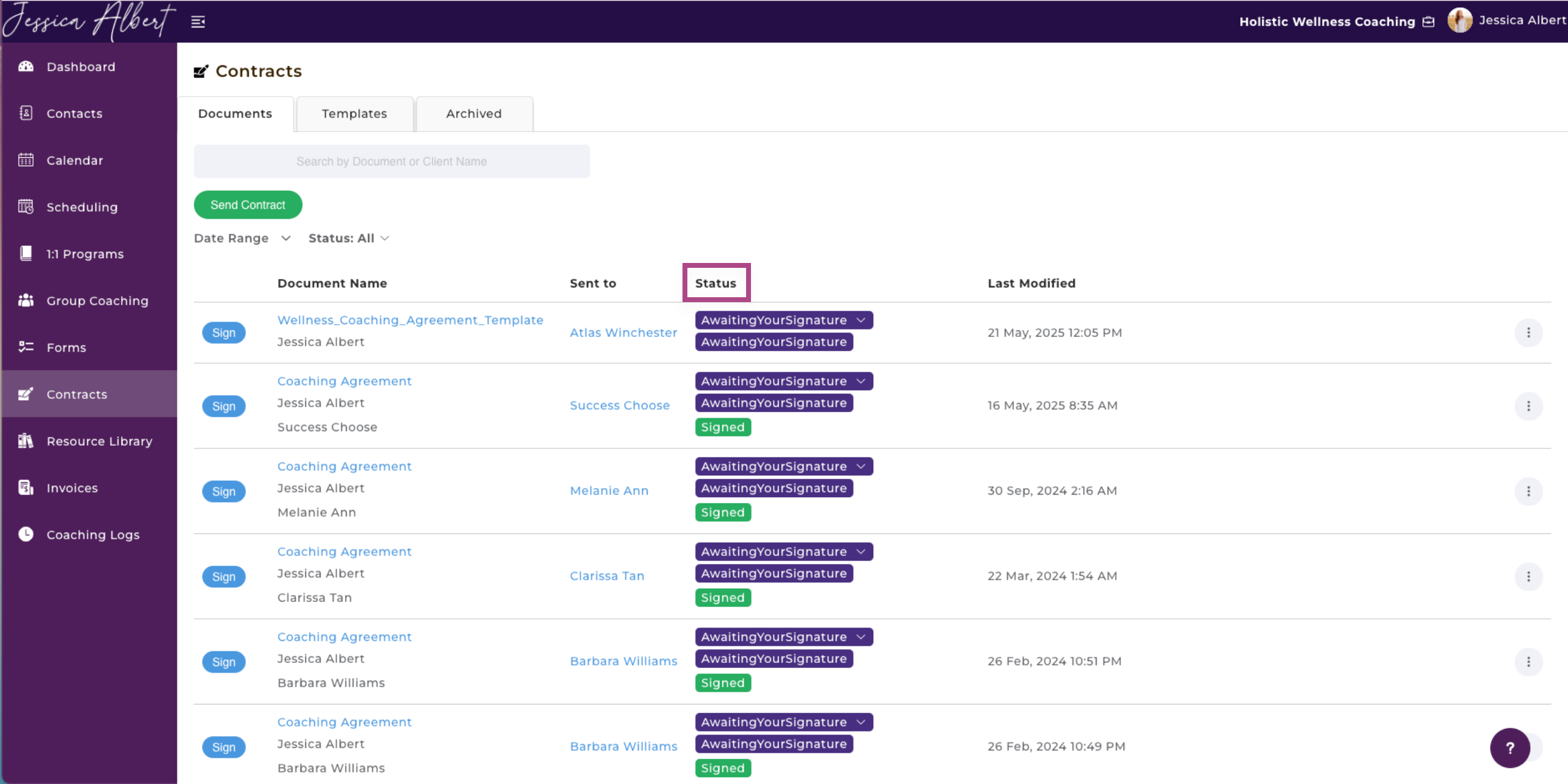The height and width of the screenshot is (784, 1568).
Task: Click the Invoices icon in the sidebar
Action: click(26, 487)
